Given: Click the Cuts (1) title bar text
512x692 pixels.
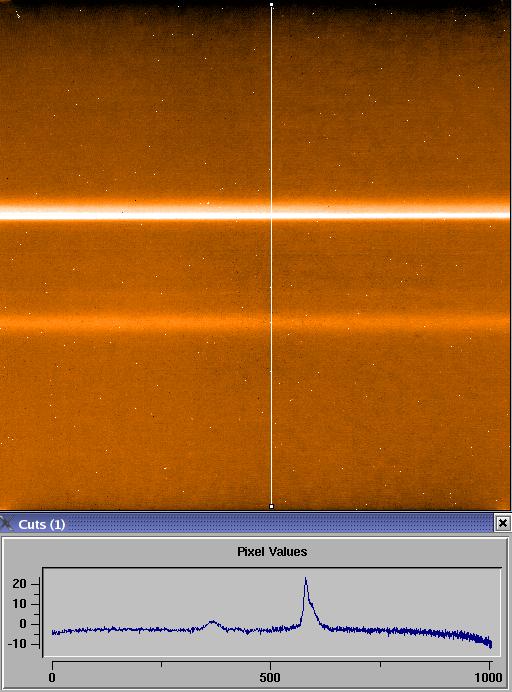Looking at the screenshot, I should 41,524.
